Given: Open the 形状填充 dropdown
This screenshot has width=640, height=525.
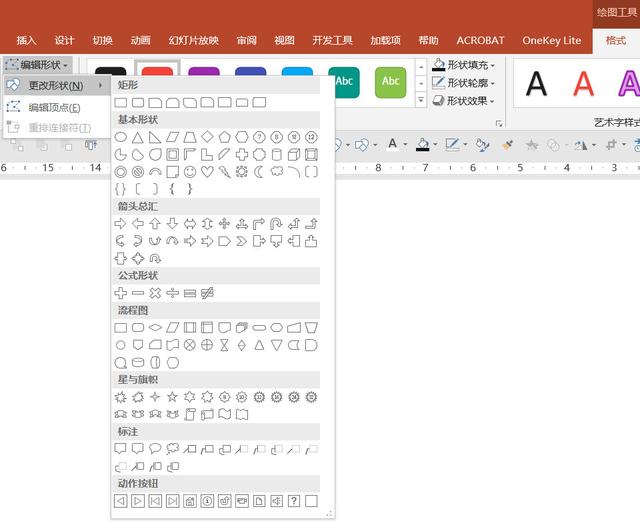Looking at the screenshot, I should pyautogui.click(x=463, y=65).
